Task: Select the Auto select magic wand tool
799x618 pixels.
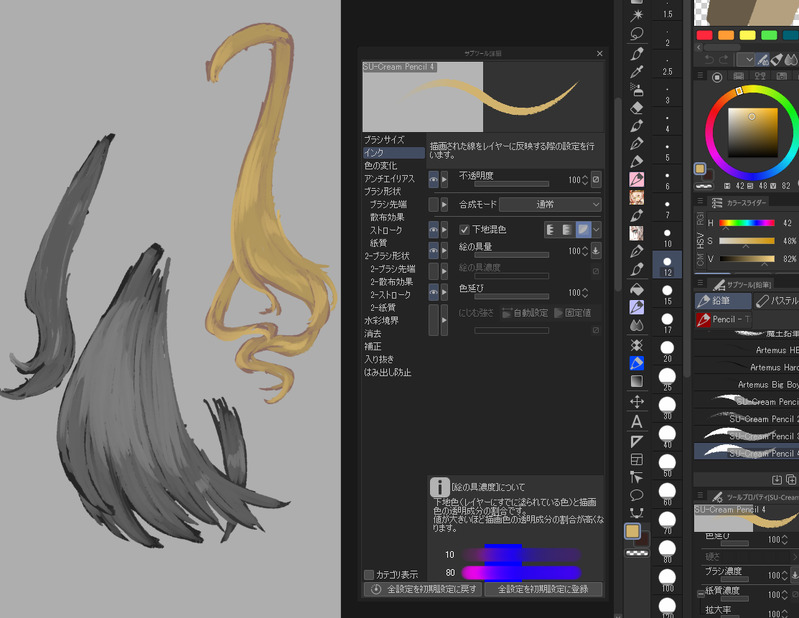Action: [636, 15]
